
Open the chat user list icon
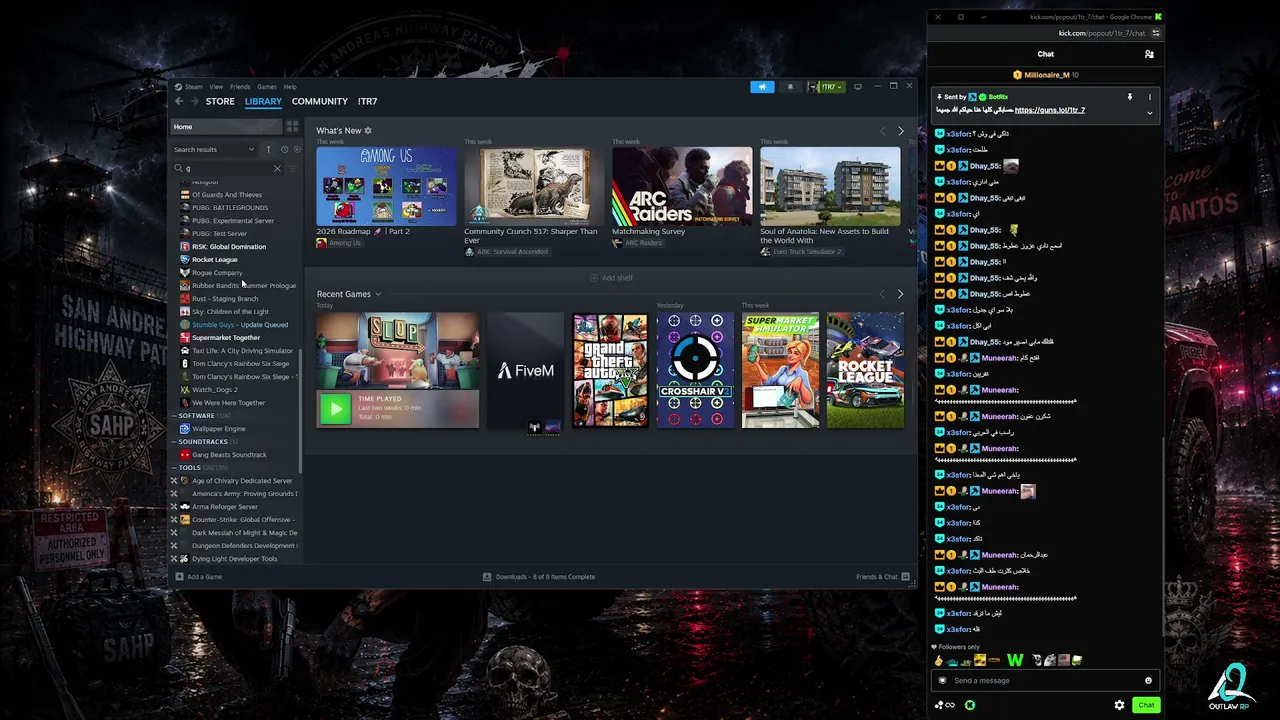[x=1149, y=54]
